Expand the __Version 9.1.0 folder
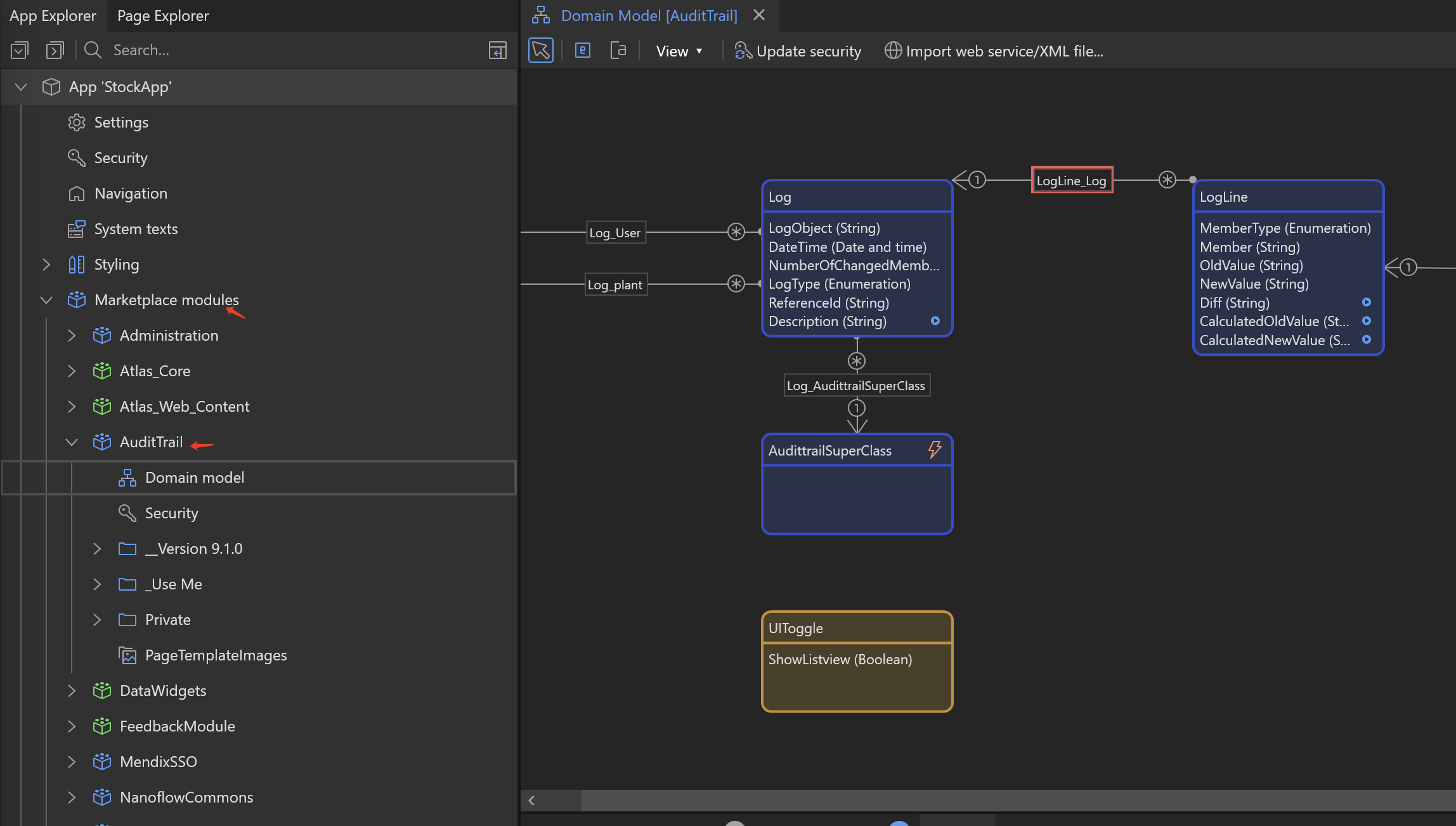Screen dimensions: 1456x826 point(97,549)
